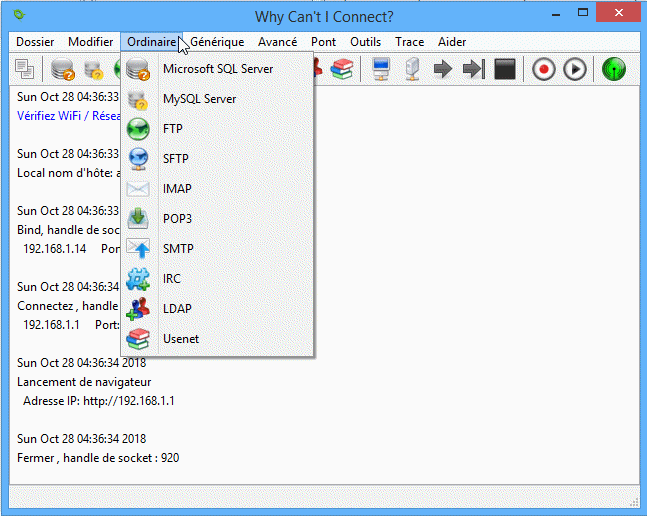Screen dimensions: 647x516
Task: Click the 'Adresse IP: http://192.168.1.1' line
Action: pyautogui.click(x=99, y=401)
